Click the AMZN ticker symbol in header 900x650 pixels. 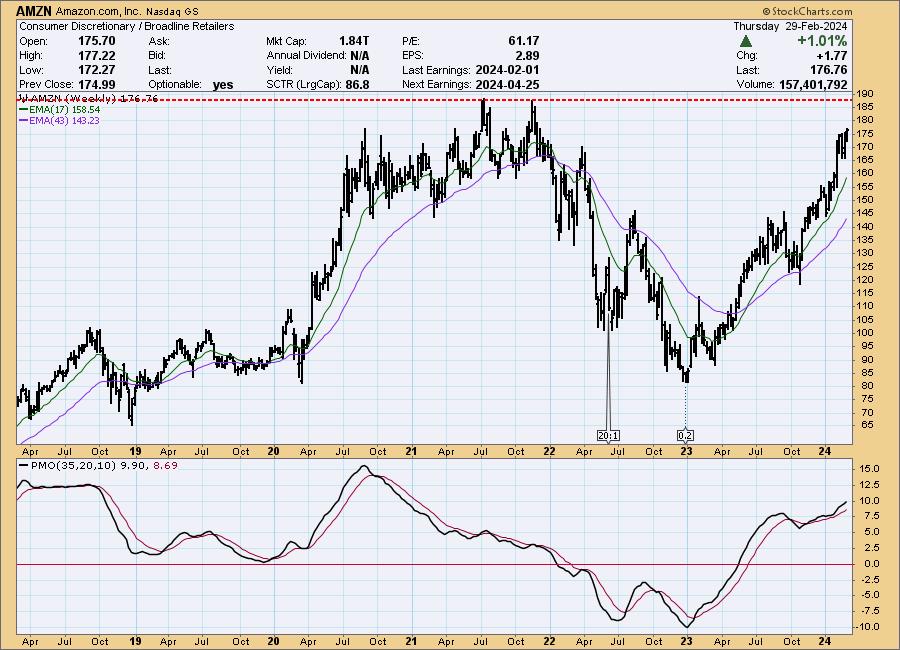(x=35, y=10)
